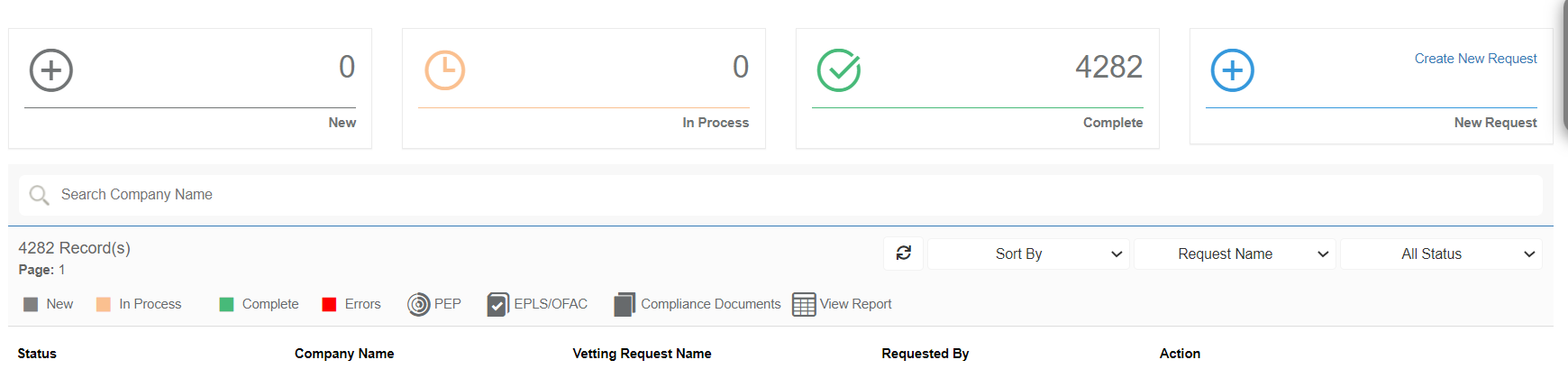Click the grey plus circle New icon
The image size is (1568, 369).
pyautogui.click(x=51, y=70)
